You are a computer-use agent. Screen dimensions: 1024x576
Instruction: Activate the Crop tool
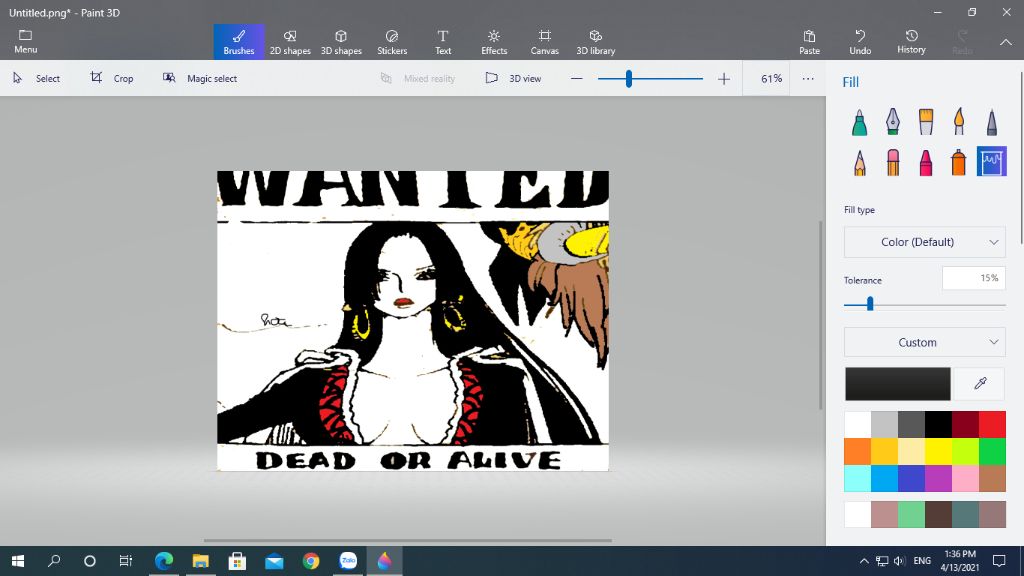(112, 78)
